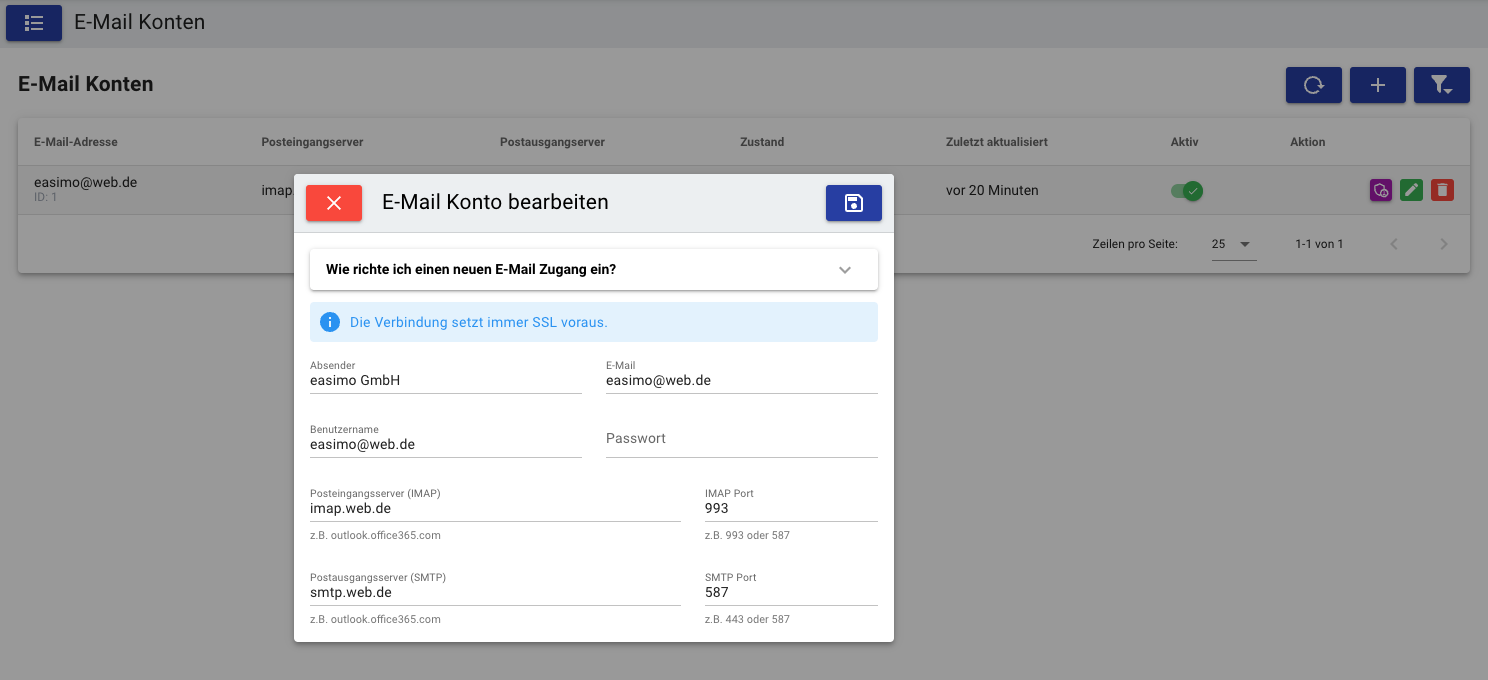Close the edit account dialog
1488x680 pixels.
334,203
